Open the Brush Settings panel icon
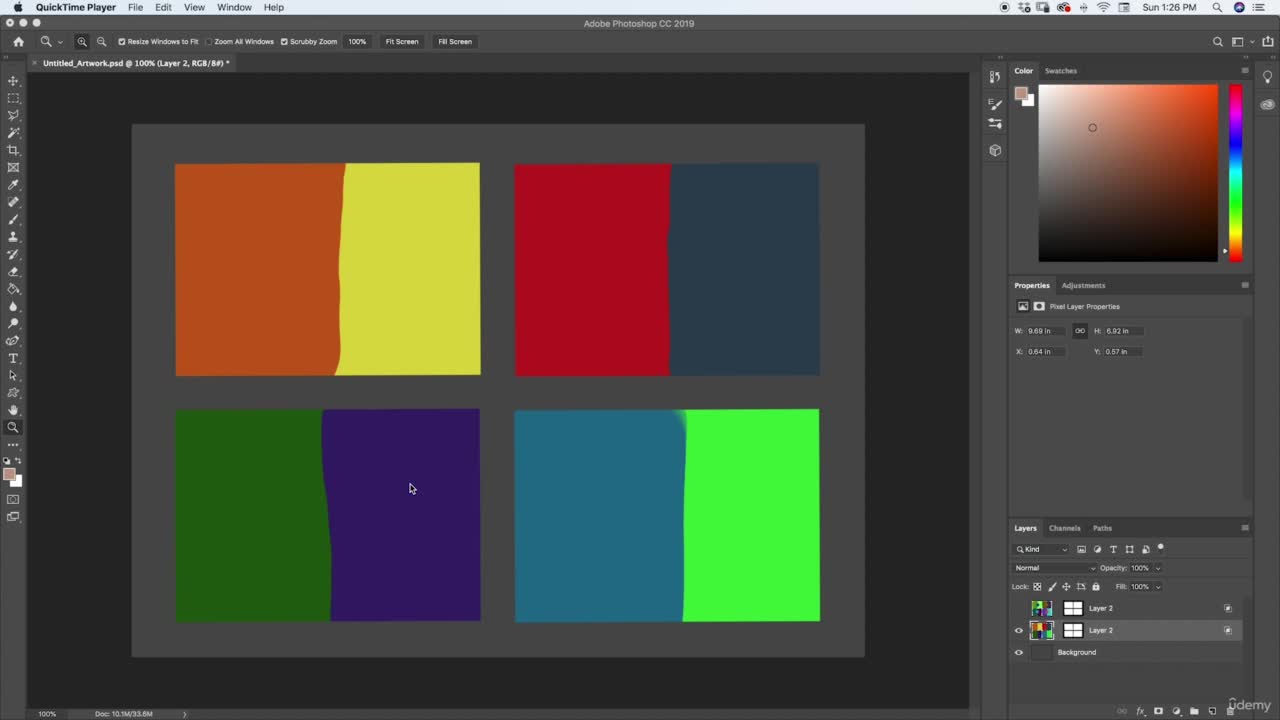The image size is (1280, 720). pyautogui.click(x=995, y=104)
